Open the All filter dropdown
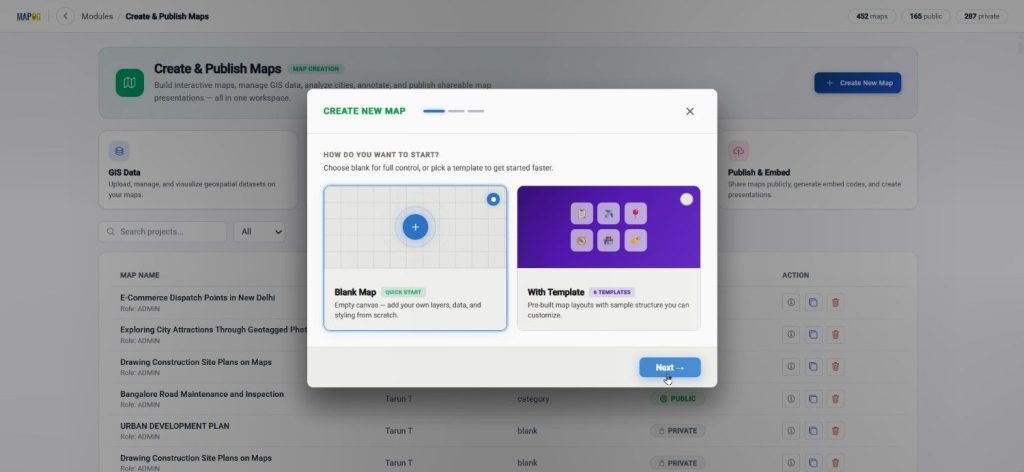Screen dimensions: 1024x472 [x=260, y=232]
